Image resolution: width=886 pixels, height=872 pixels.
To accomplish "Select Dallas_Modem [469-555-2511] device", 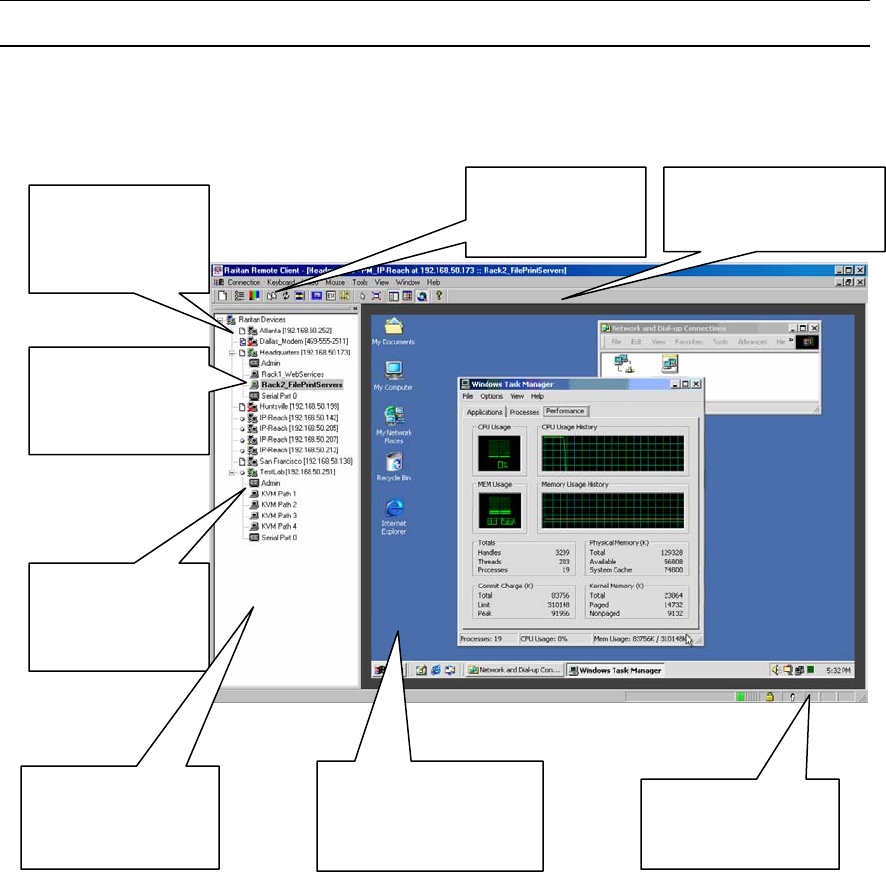I will (304, 341).
